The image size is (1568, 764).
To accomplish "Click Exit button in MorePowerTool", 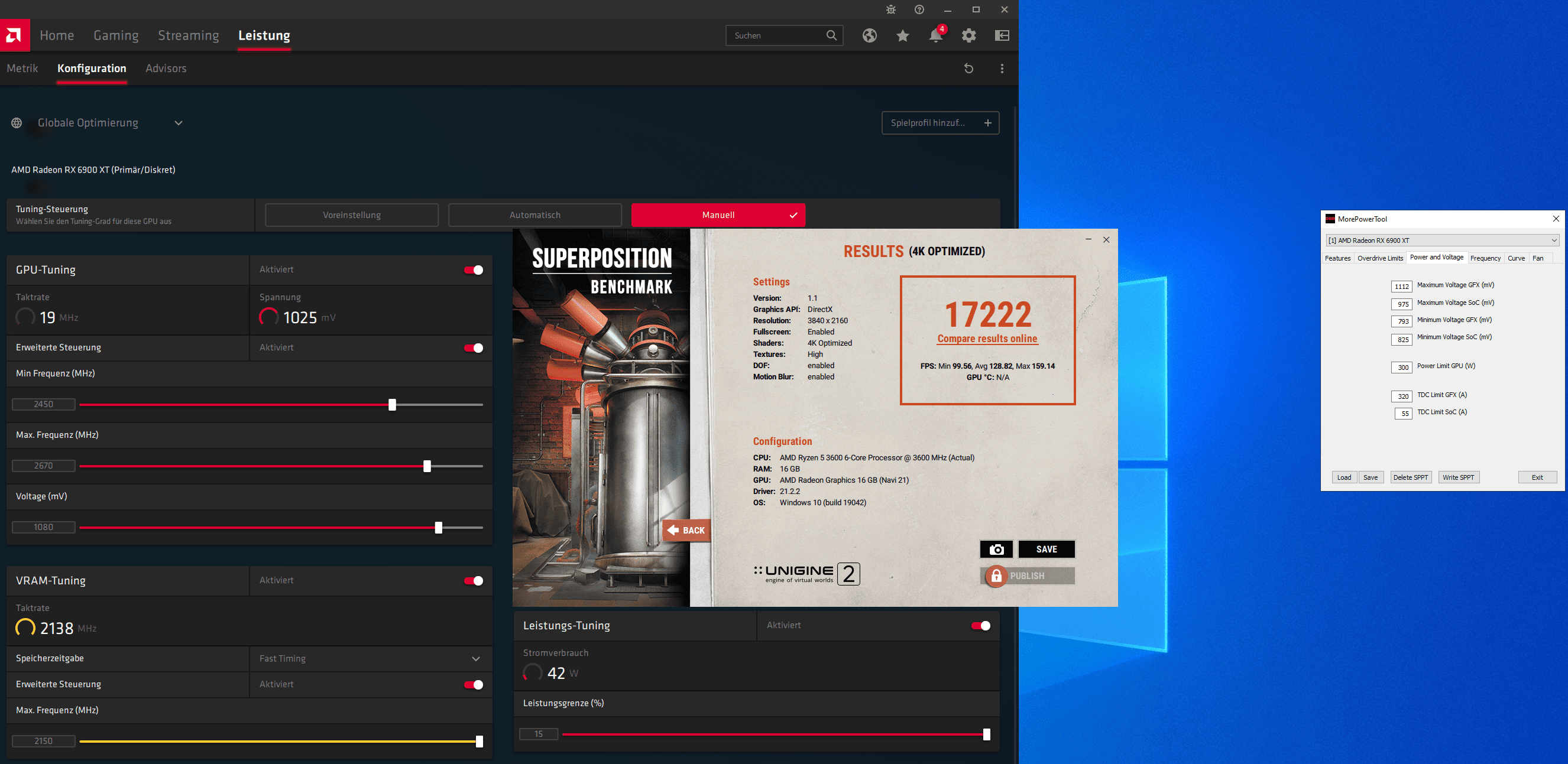I will coord(1537,477).
